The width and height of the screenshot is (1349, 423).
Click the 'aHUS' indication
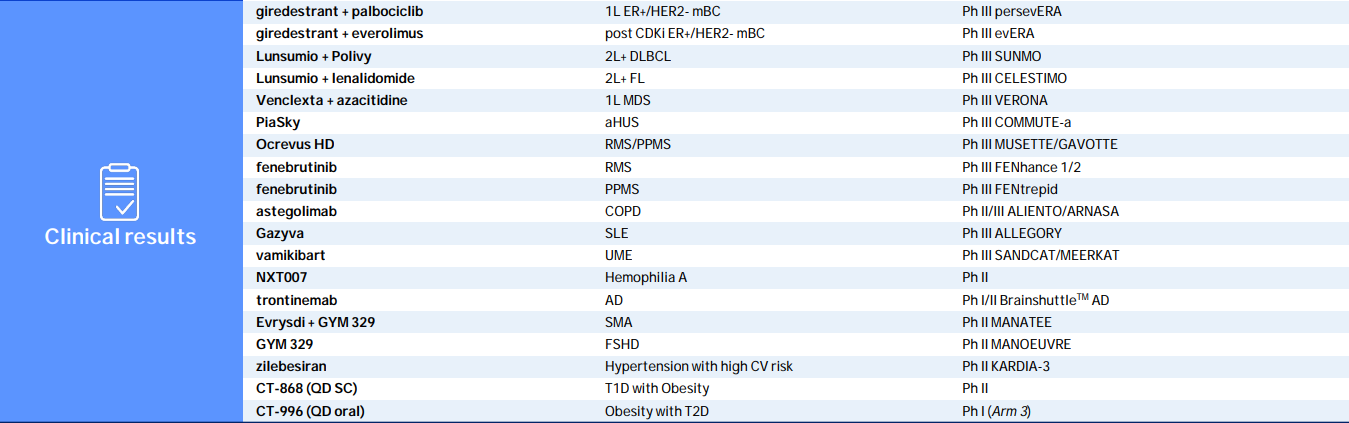pyautogui.click(x=621, y=122)
